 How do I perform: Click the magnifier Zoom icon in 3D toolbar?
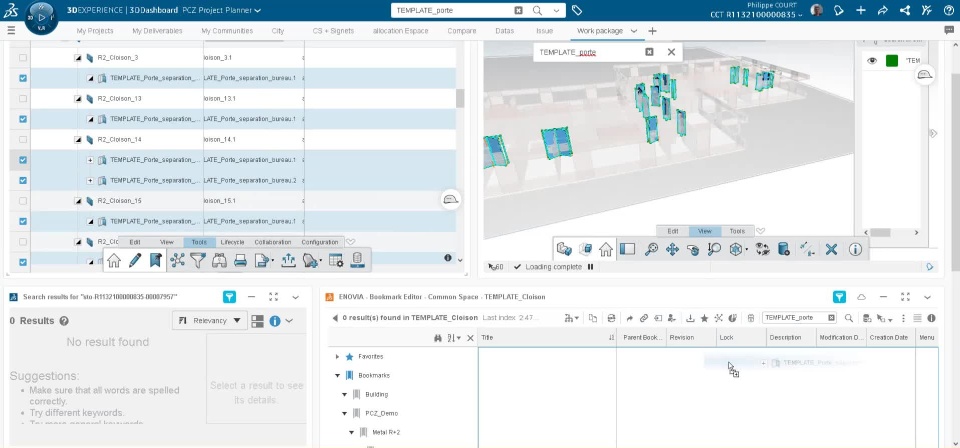point(714,249)
